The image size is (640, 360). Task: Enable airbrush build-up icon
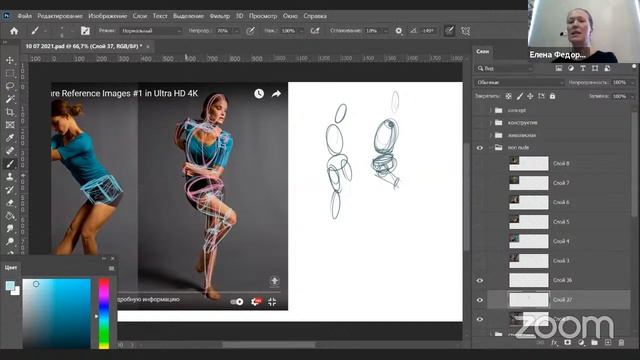pyautogui.click(x=315, y=31)
